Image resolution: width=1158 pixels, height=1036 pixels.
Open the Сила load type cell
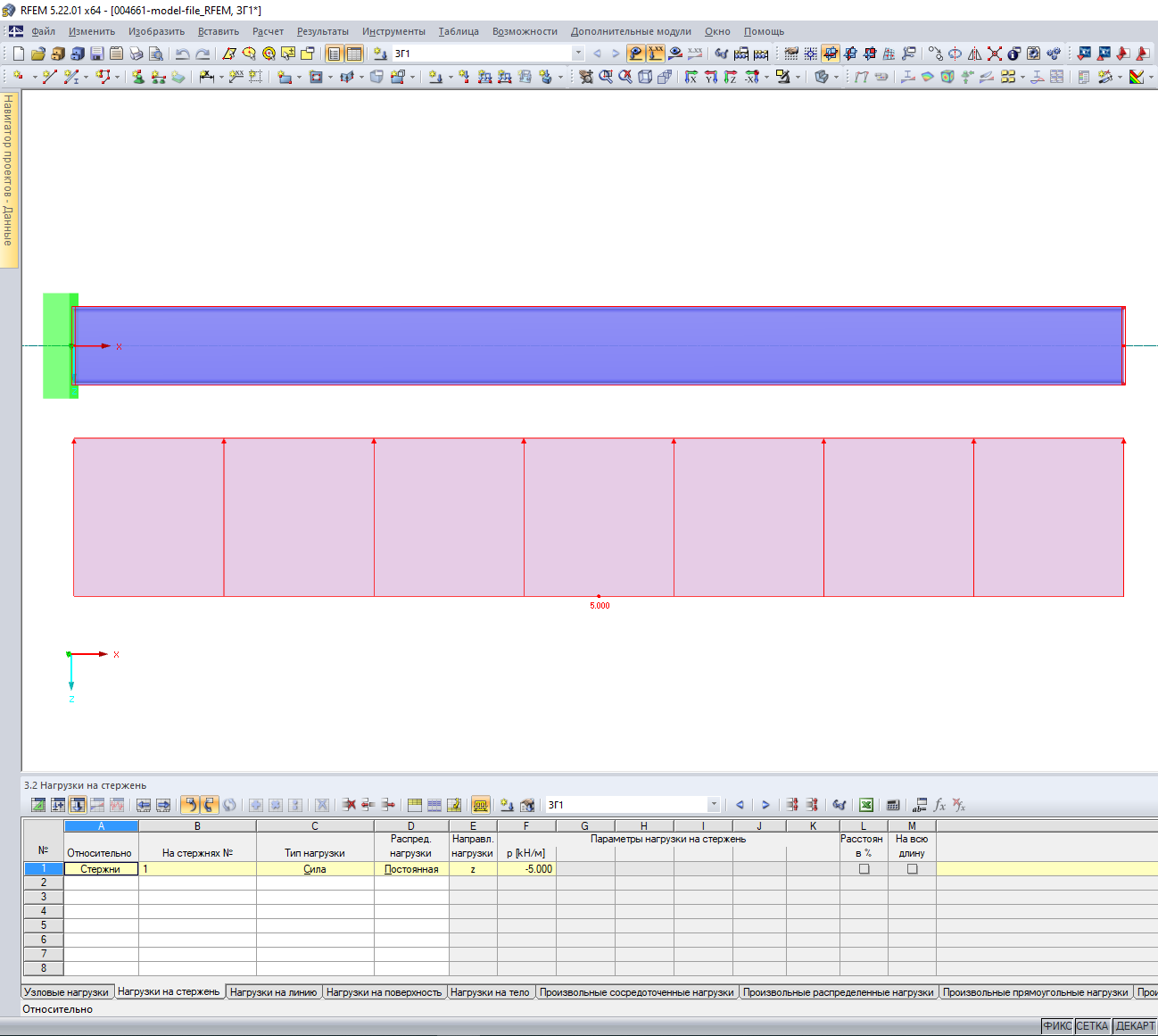coord(315,868)
